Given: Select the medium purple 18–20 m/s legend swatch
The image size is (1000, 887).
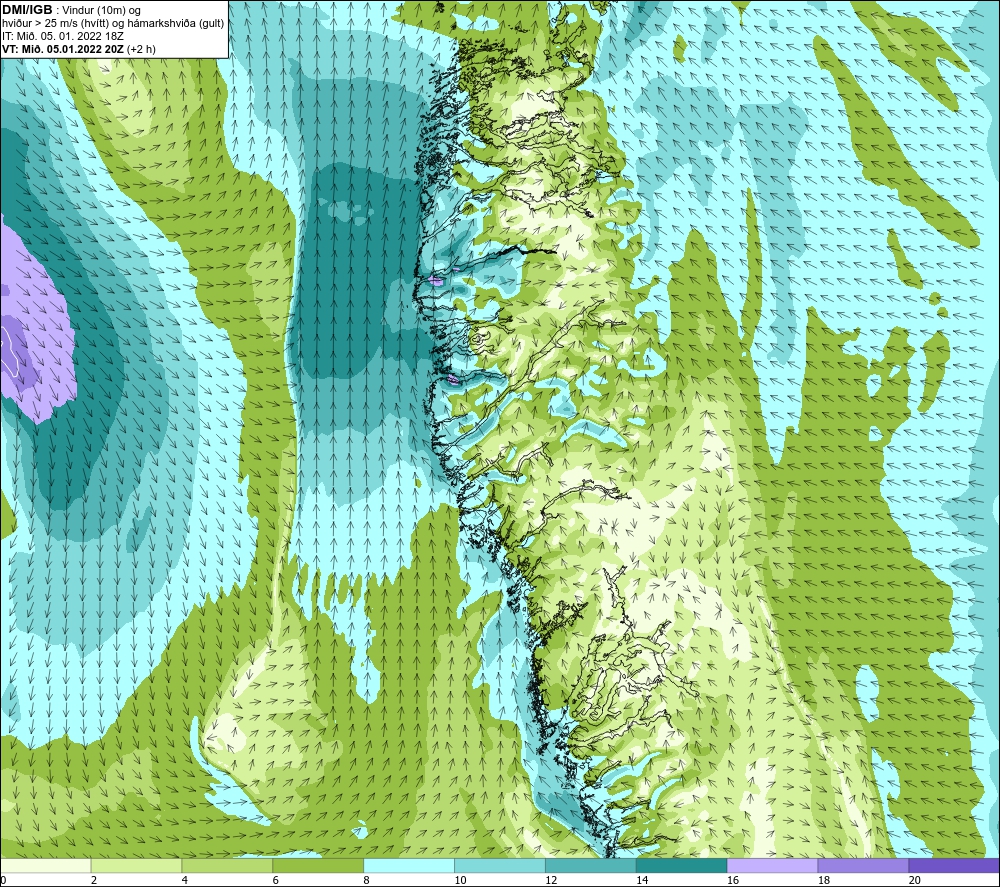Looking at the screenshot, I should (864, 865).
